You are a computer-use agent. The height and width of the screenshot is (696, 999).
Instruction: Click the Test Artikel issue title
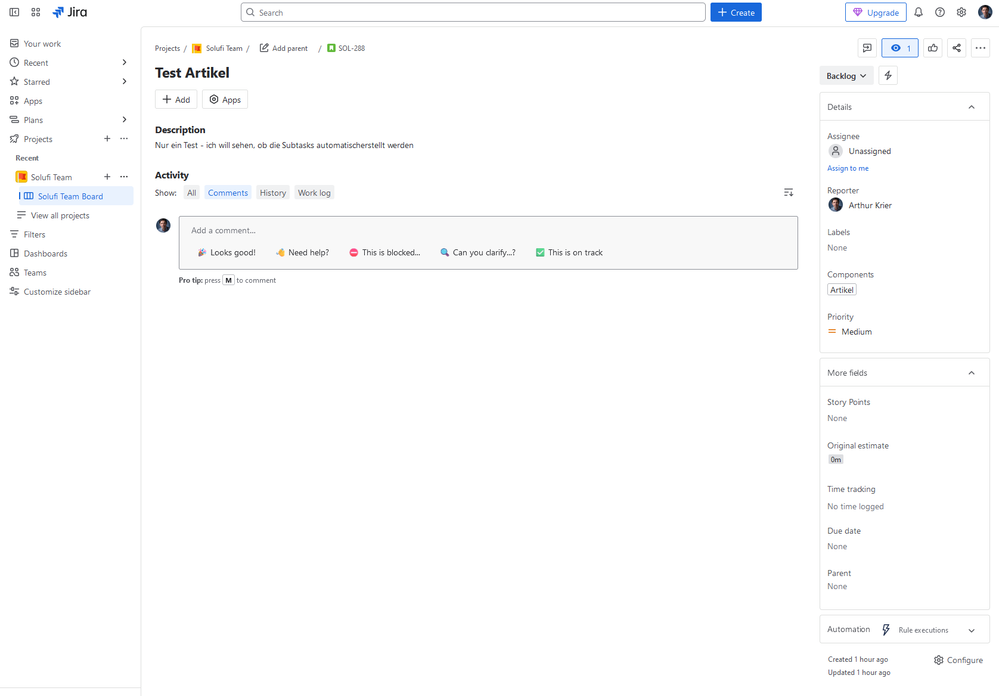point(192,73)
